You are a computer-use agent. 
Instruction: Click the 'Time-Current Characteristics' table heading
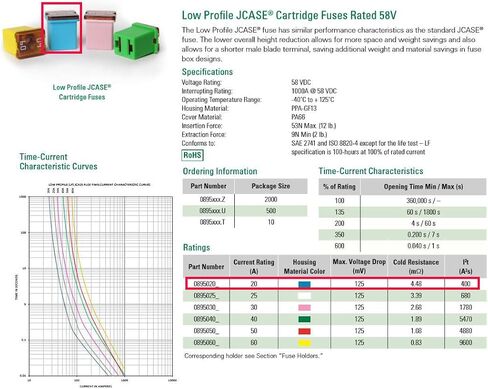[x=371, y=171]
